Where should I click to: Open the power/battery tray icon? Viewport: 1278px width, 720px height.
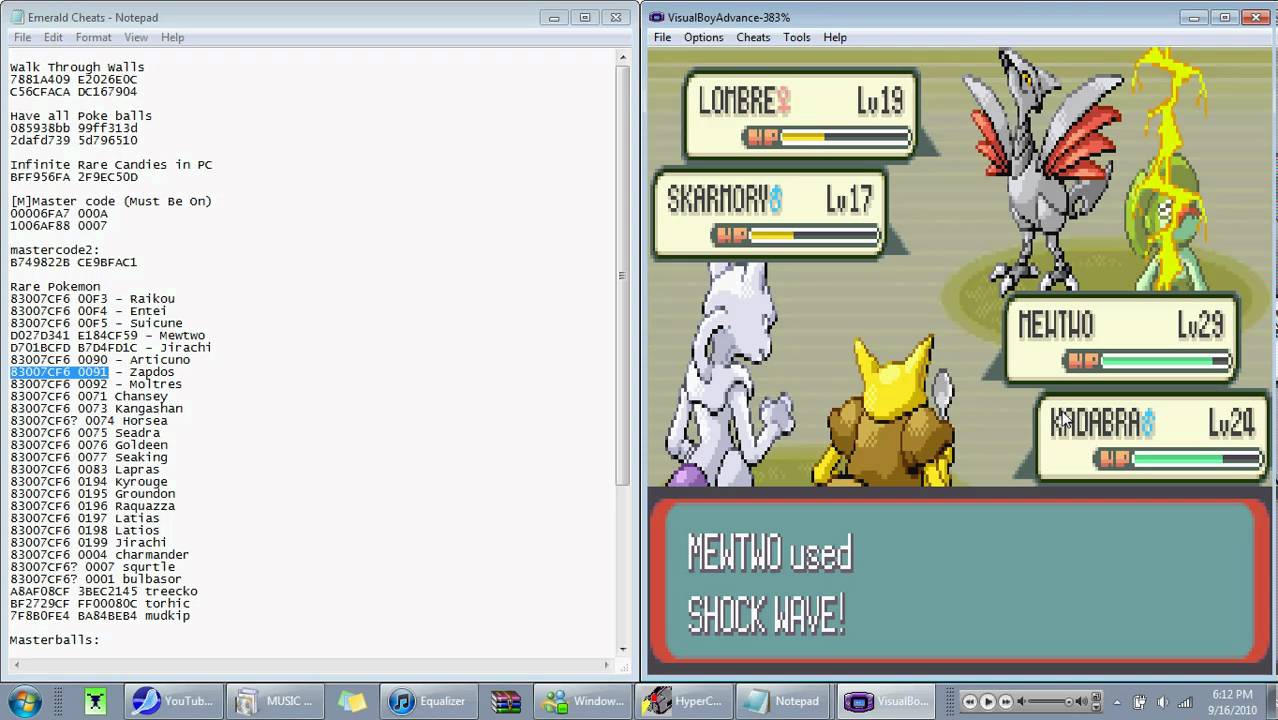1140,702
